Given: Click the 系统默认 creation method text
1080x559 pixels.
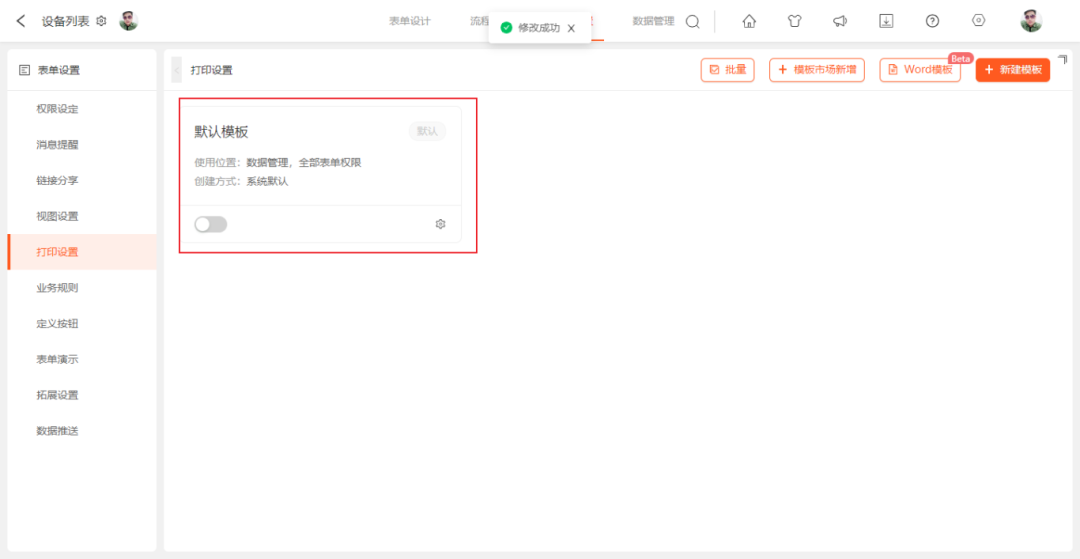Looking at the screenshot, I should point(267,182).
